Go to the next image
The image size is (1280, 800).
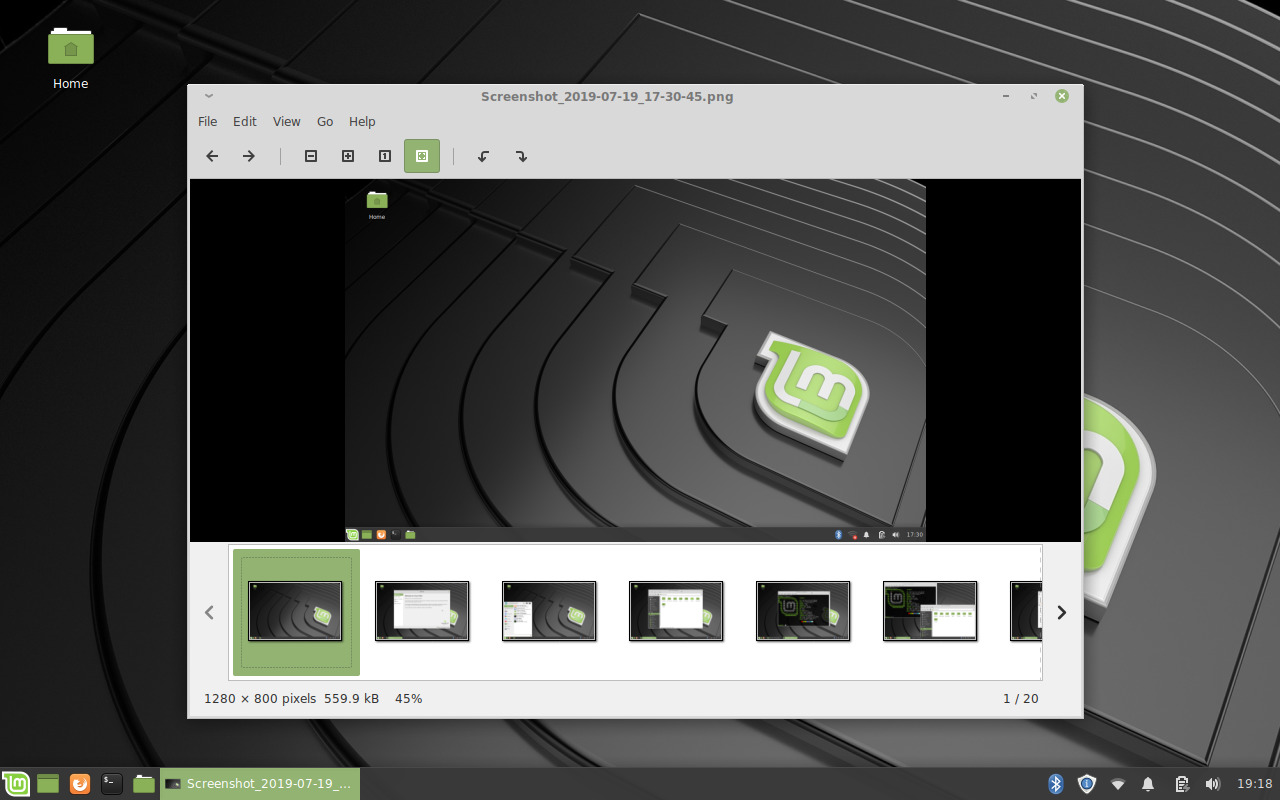[248, 156]
